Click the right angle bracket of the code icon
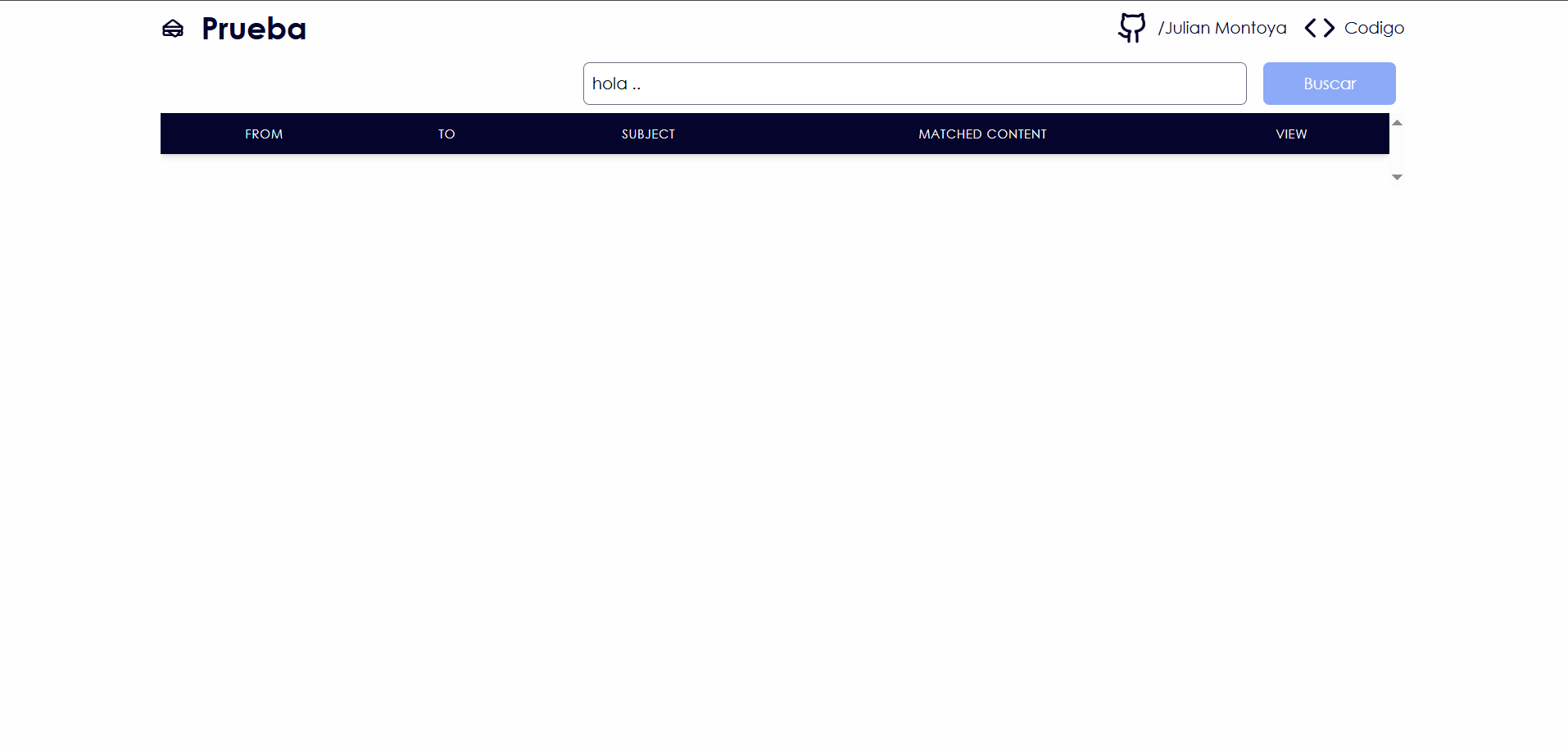1568x753 pixels. (1329, 29)
